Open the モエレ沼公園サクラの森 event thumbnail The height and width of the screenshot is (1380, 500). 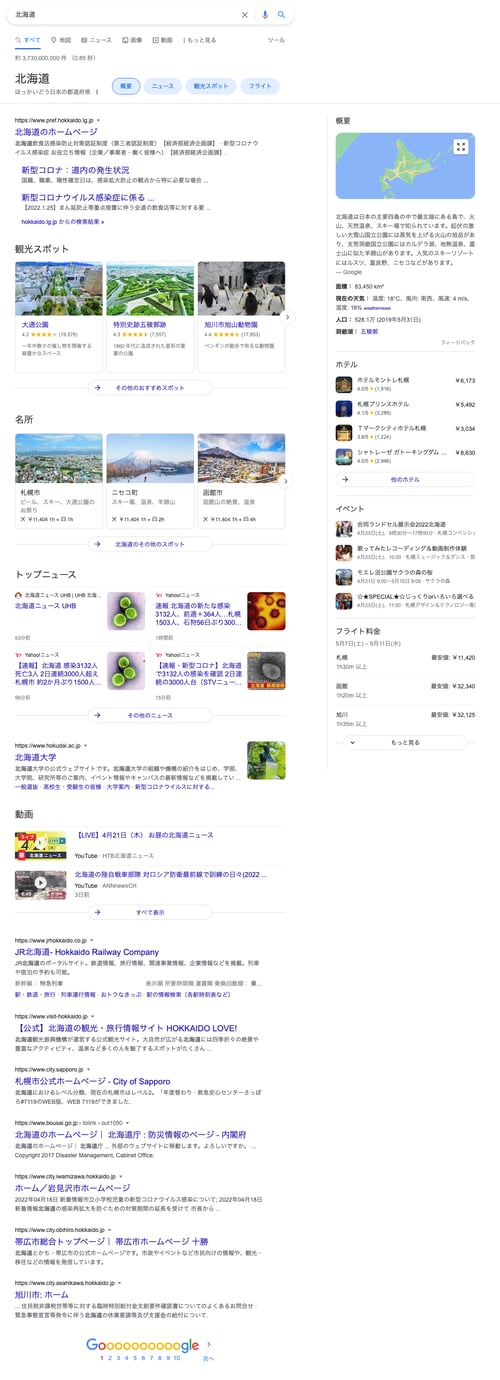click(x=343, y=577)
